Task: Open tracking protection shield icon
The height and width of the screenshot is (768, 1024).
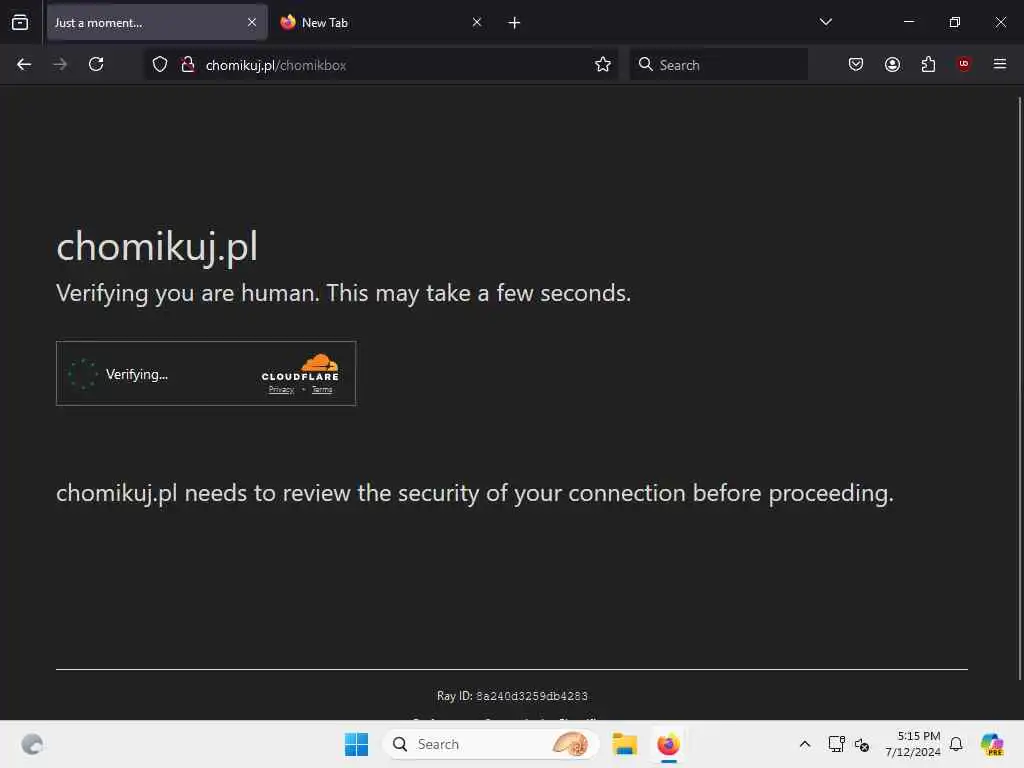Action: coord(160,64)
